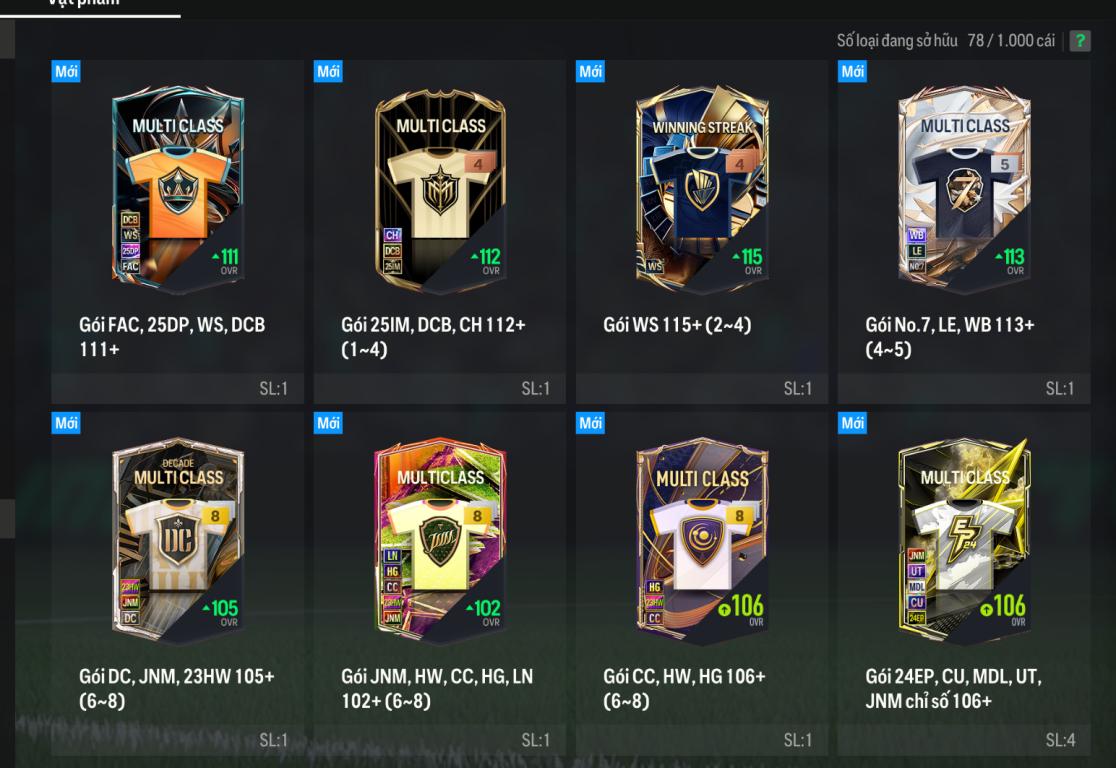
Task: Open Gói WS 115+ (2~4) label
Action: coord(677,325)
